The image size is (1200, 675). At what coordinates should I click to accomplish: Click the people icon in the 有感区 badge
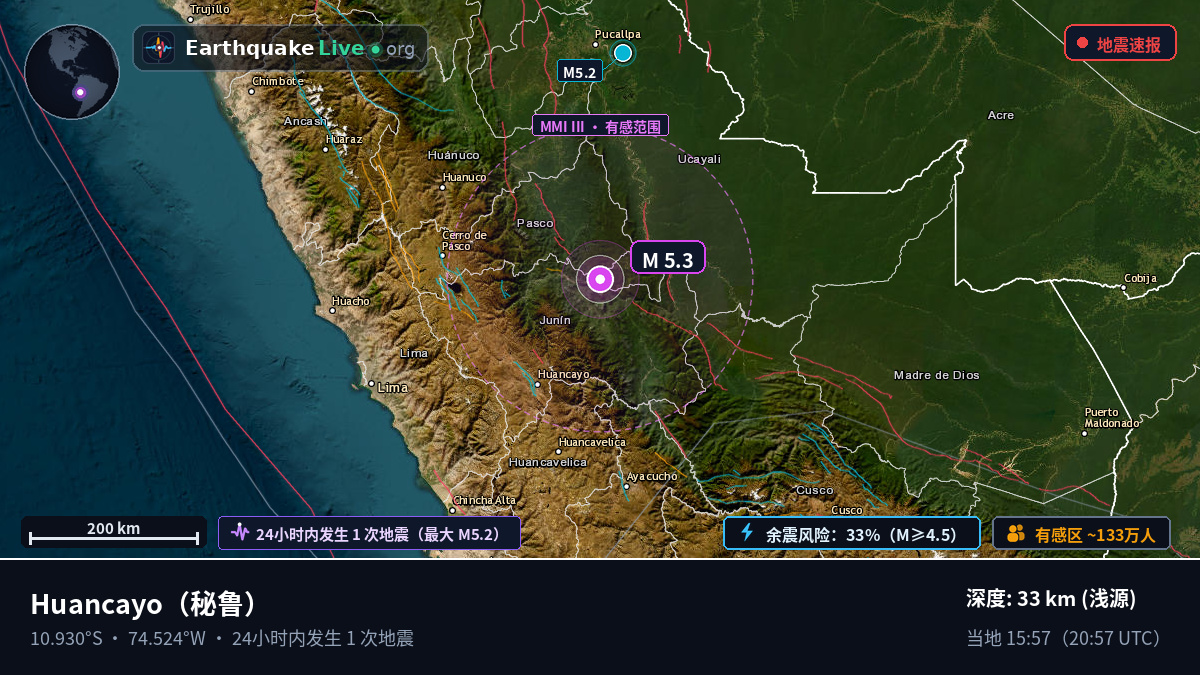tap(1016, 533)
